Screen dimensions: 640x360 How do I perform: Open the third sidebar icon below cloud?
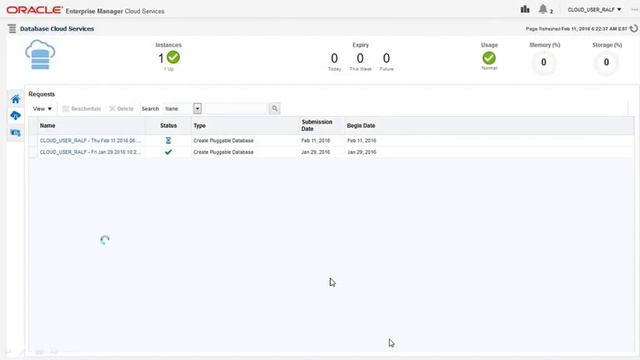pyautogui.click(x=16, y=133)
